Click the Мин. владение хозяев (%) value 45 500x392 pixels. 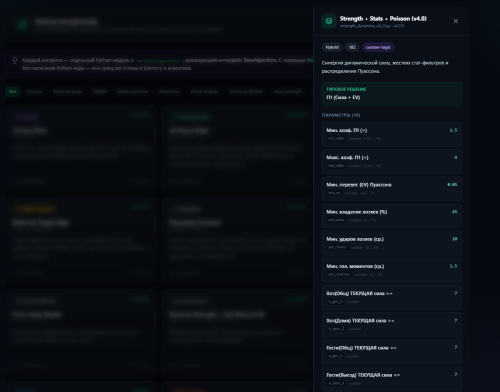tap(454, 212)
